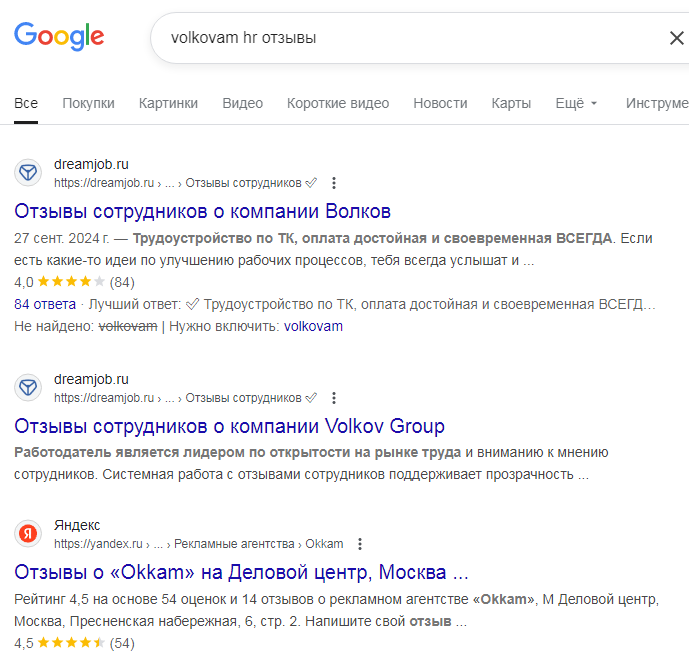Screen dimensions: 689x656
Task: Switch to the "Новости" tab
Action: click(x=440, y=103)
